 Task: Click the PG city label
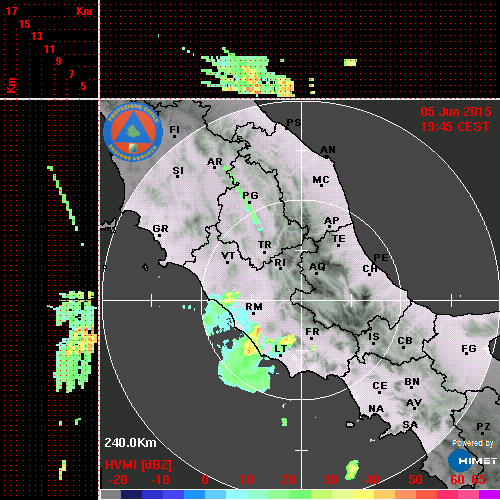[250, 195]
